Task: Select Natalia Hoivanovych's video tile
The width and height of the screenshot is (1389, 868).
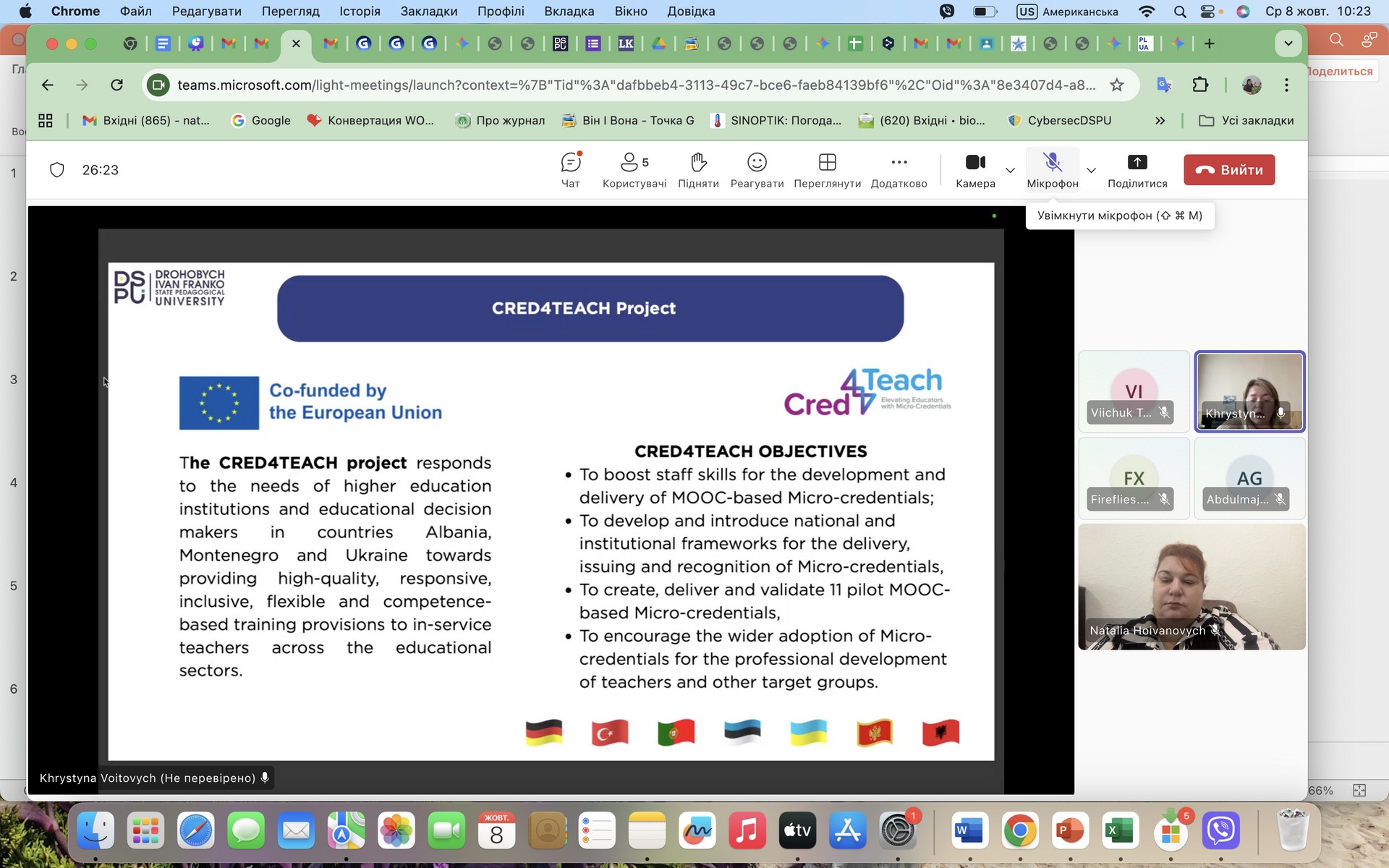Action: [1191, 586]
